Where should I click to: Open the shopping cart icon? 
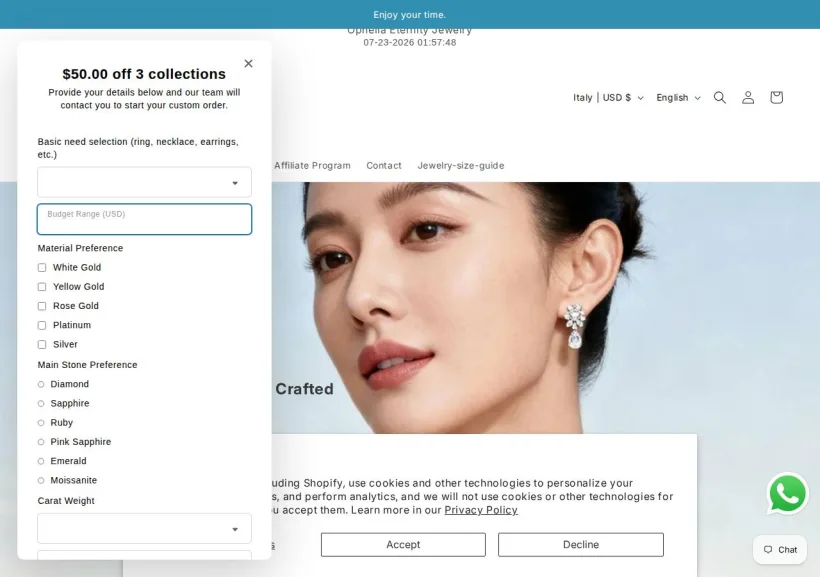776,98
